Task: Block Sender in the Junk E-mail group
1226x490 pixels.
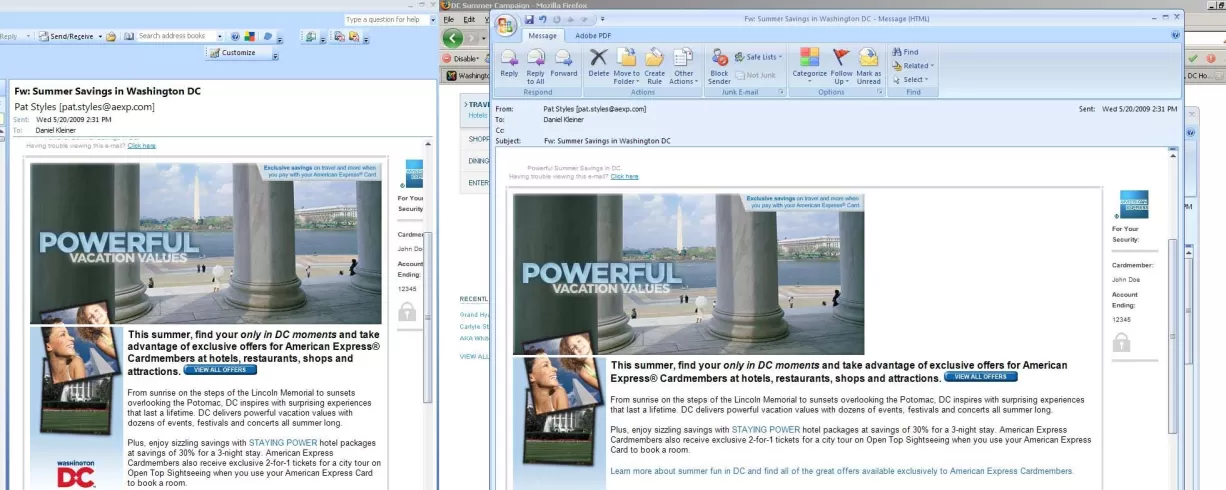Action: pos(719,62)
